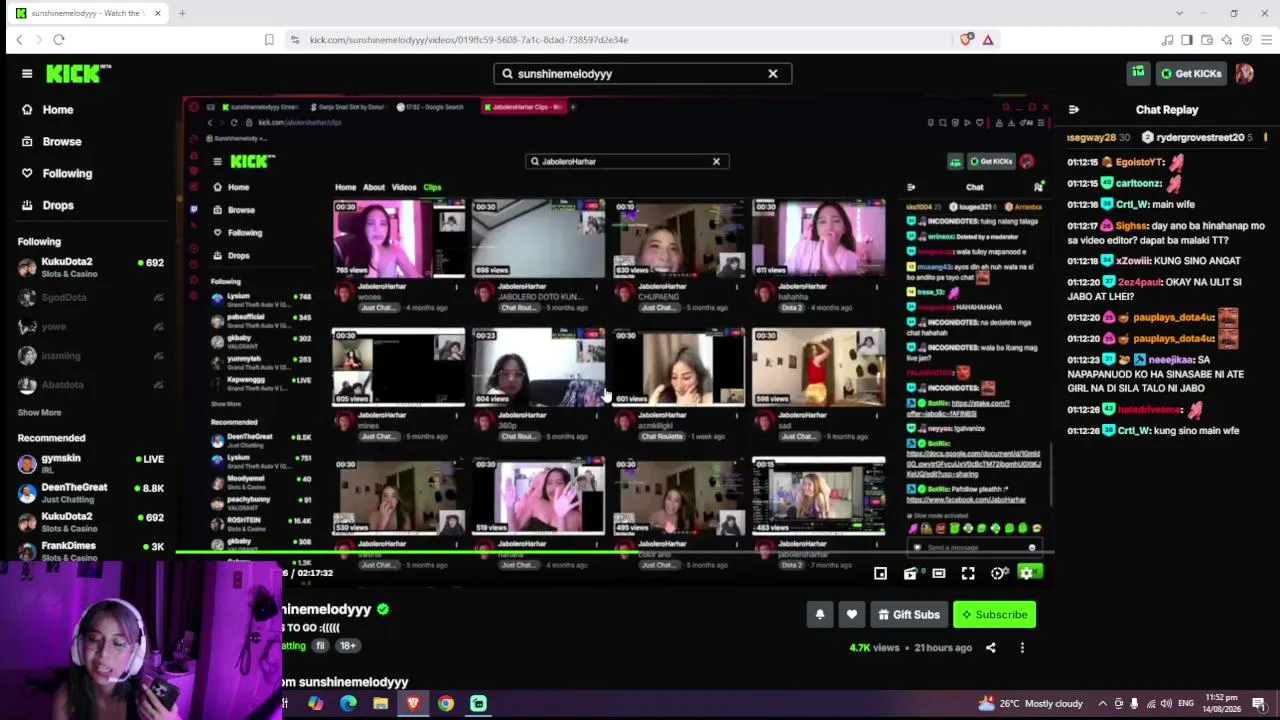Open the Brave VPN shield icon

pyautogui.click(x=1246, y=40)
